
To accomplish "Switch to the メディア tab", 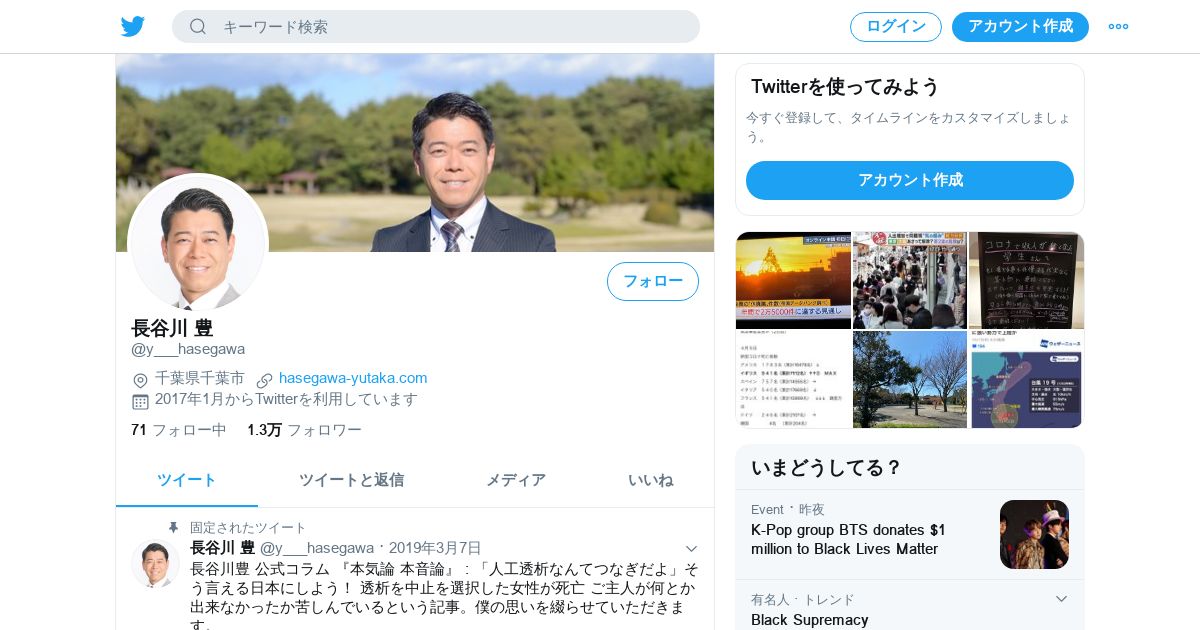I will tap(516, 480).
